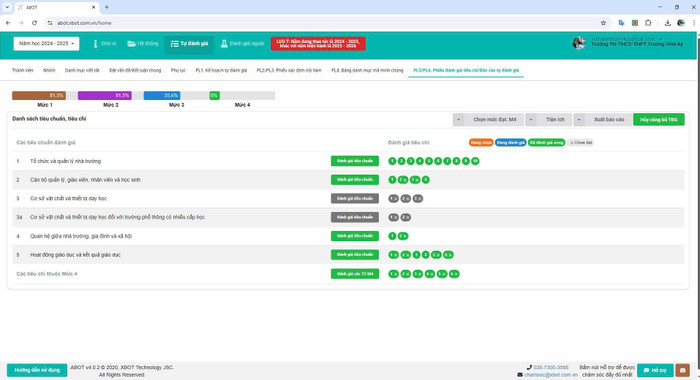
Task: Click the purple Mức 2 progress bar
Action: (104, 96)
